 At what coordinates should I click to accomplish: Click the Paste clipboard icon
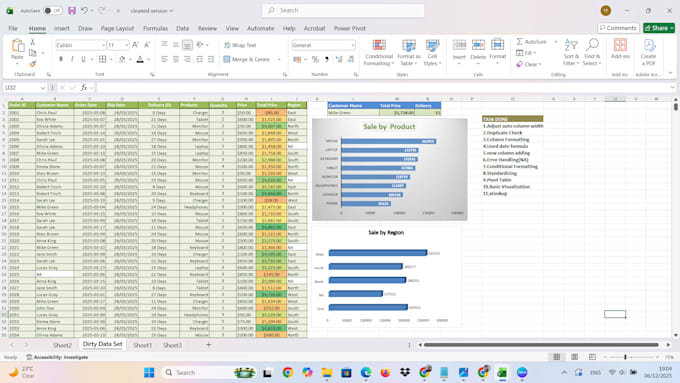pyautogui.click(x=17, y=46)
